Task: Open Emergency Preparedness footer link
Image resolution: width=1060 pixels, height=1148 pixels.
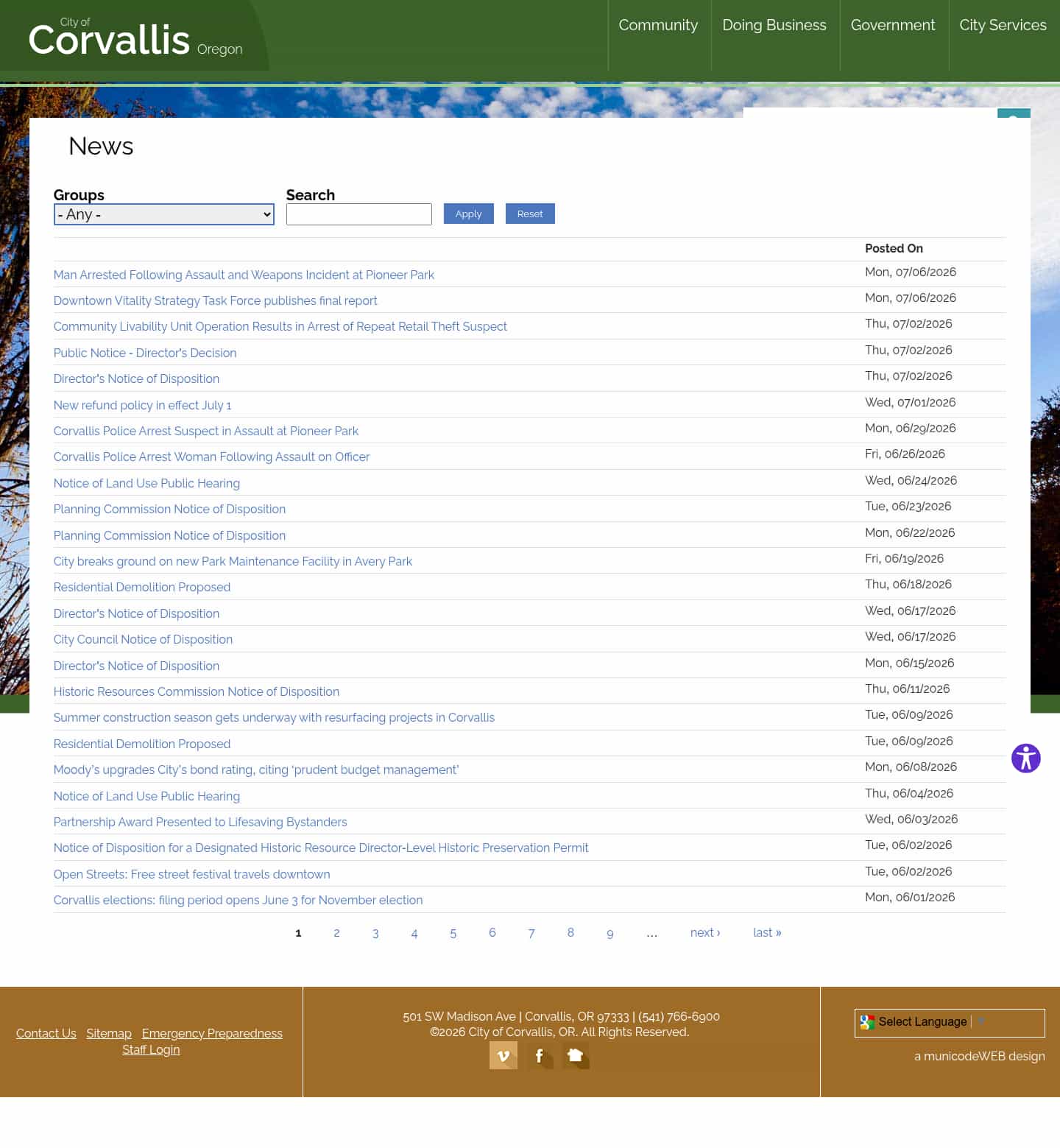Action: pyautogui.click(x=212, y=1033)
